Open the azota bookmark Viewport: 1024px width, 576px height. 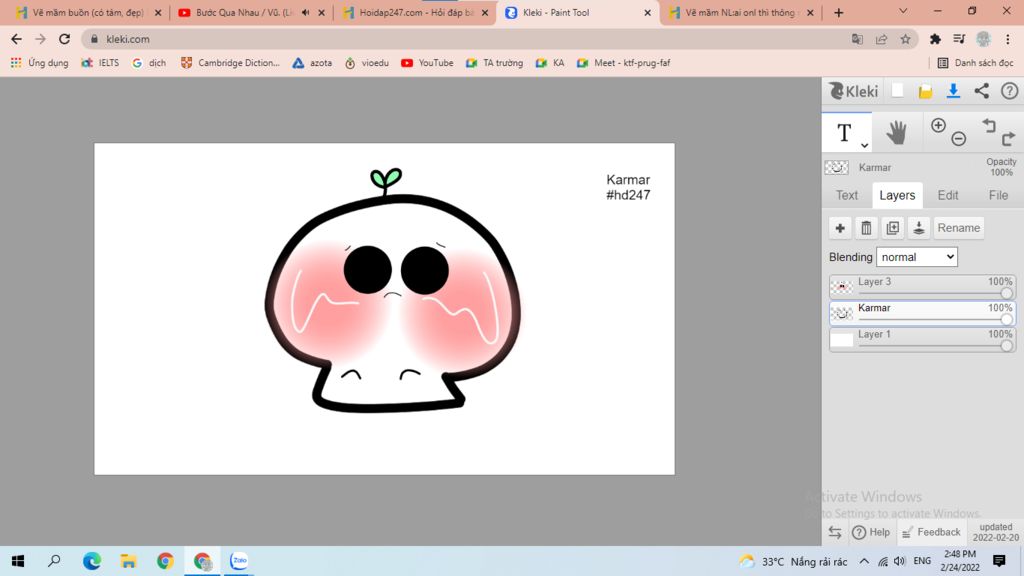[312, 63]
